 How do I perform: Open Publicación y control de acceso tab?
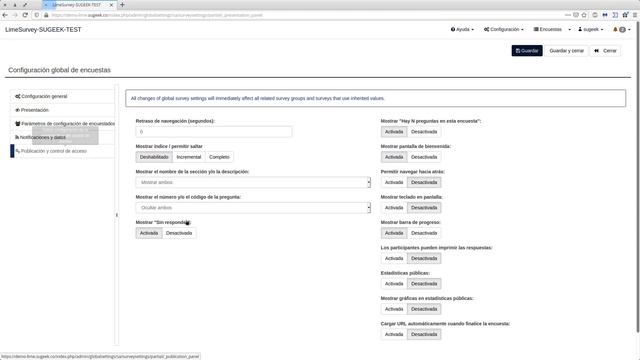(x=62, y=151)
